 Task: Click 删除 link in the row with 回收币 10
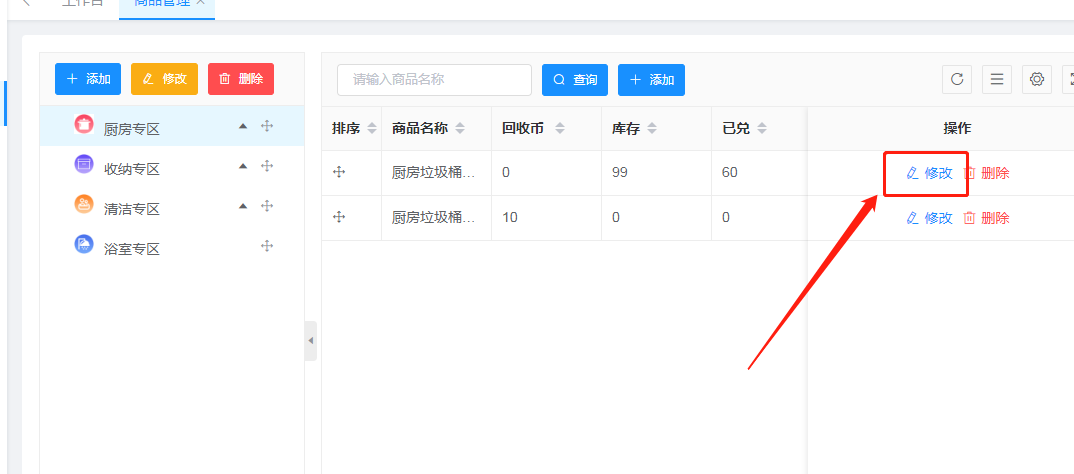point(986,219)
